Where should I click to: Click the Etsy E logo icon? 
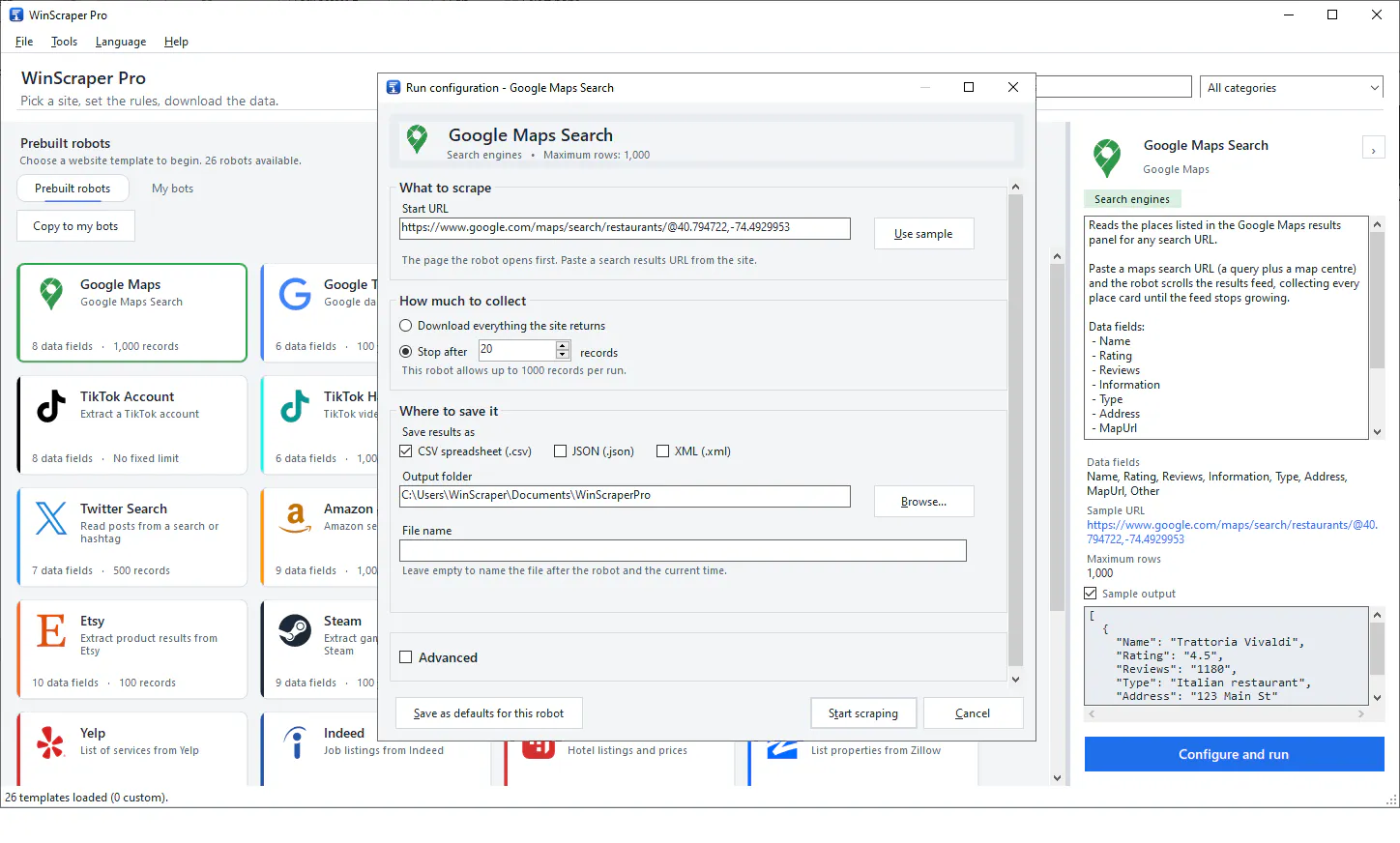pos(51,630)
